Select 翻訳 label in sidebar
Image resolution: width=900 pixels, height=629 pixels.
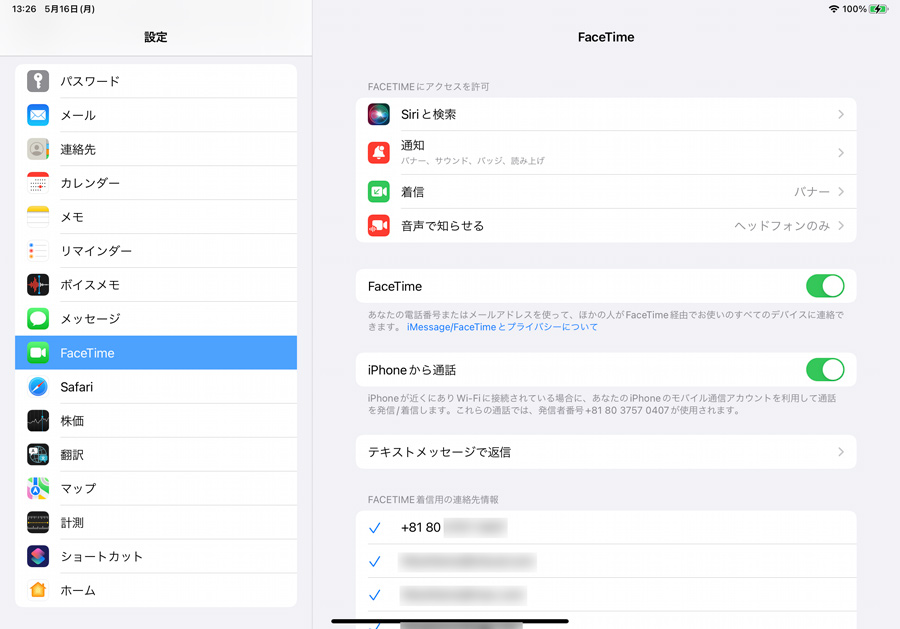click(x=72, y=455)
